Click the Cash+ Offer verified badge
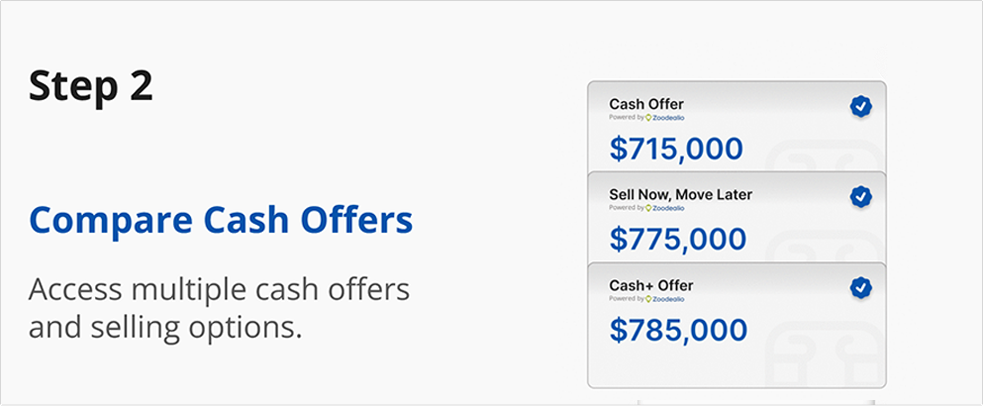The width and height of the screenshot is (983, 406). tap(861, 288)
